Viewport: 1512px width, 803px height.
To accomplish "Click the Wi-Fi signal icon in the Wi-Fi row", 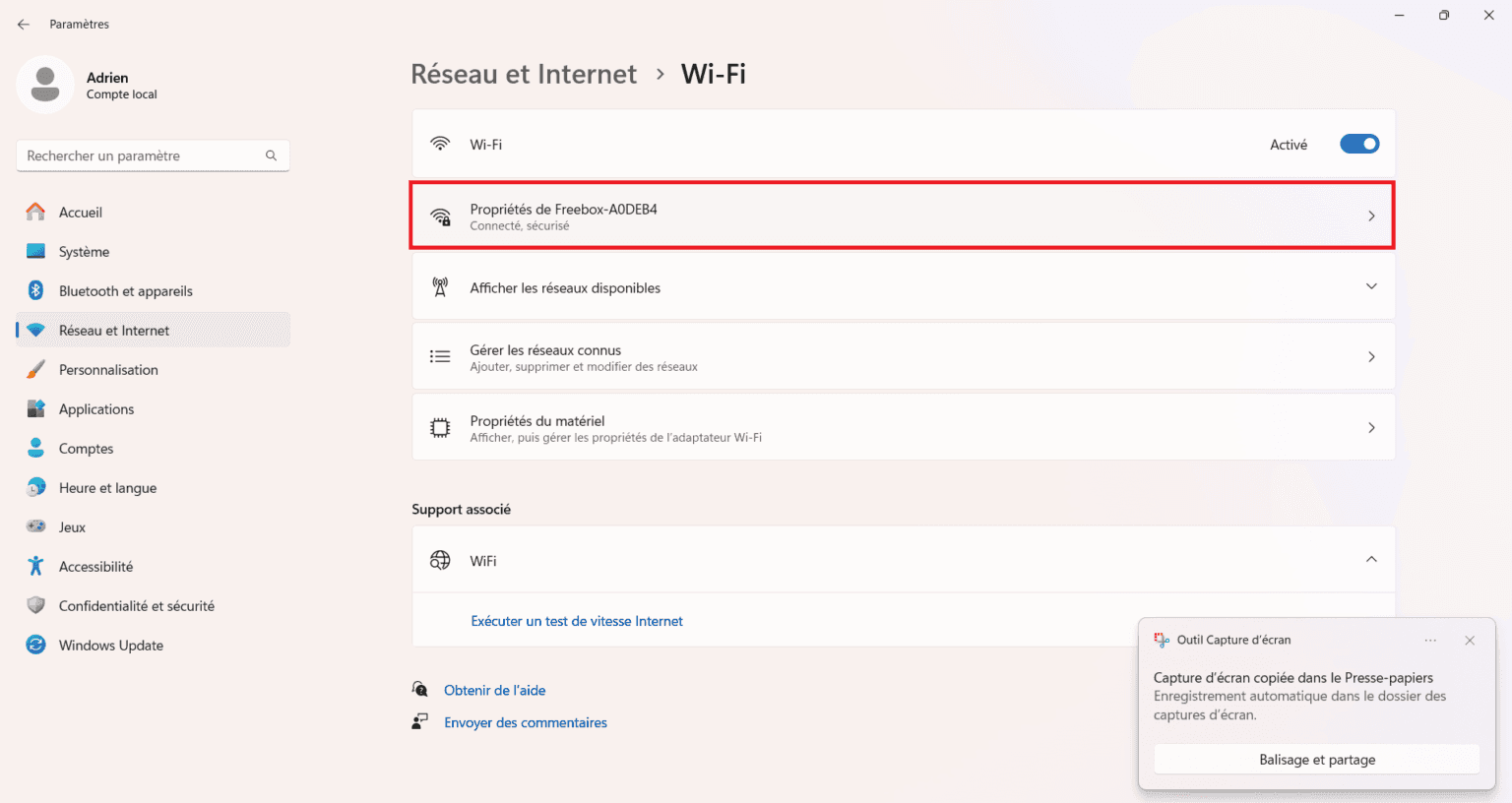I will coord(440,144).
